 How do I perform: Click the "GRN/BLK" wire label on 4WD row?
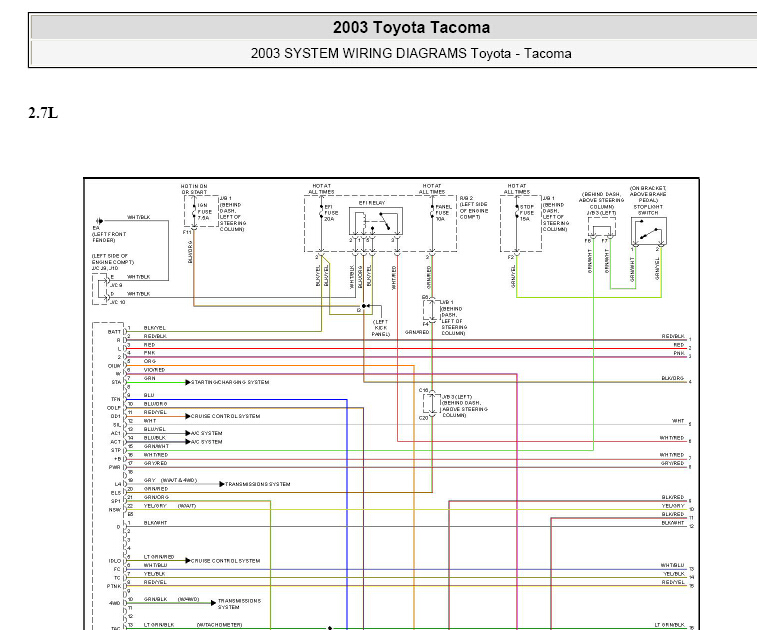point(155,599)
